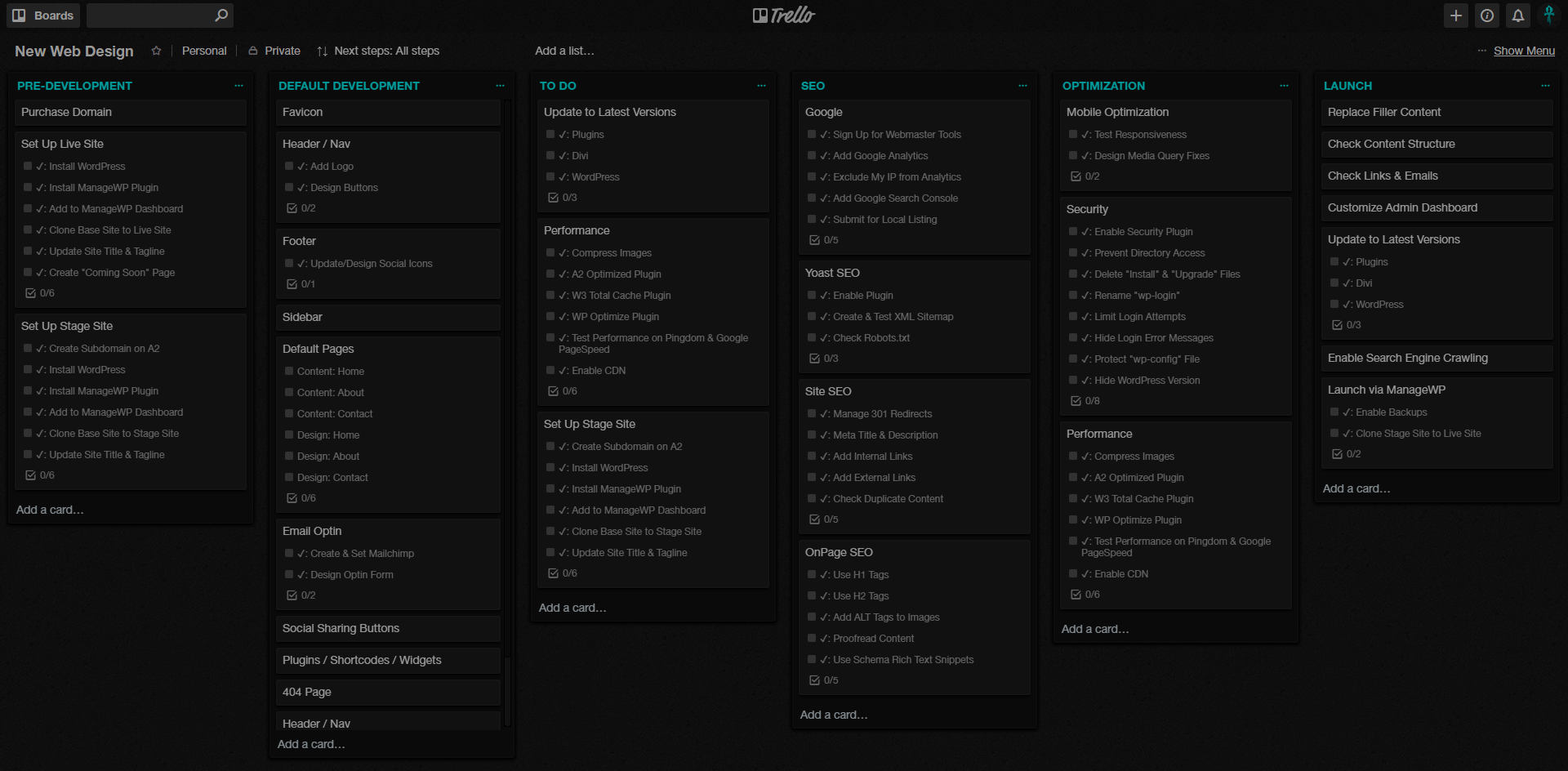Screen dimensions: 1568x771
Task: Check Install WordPress under Set Up Live Site
Action: (x=28, y=166)
